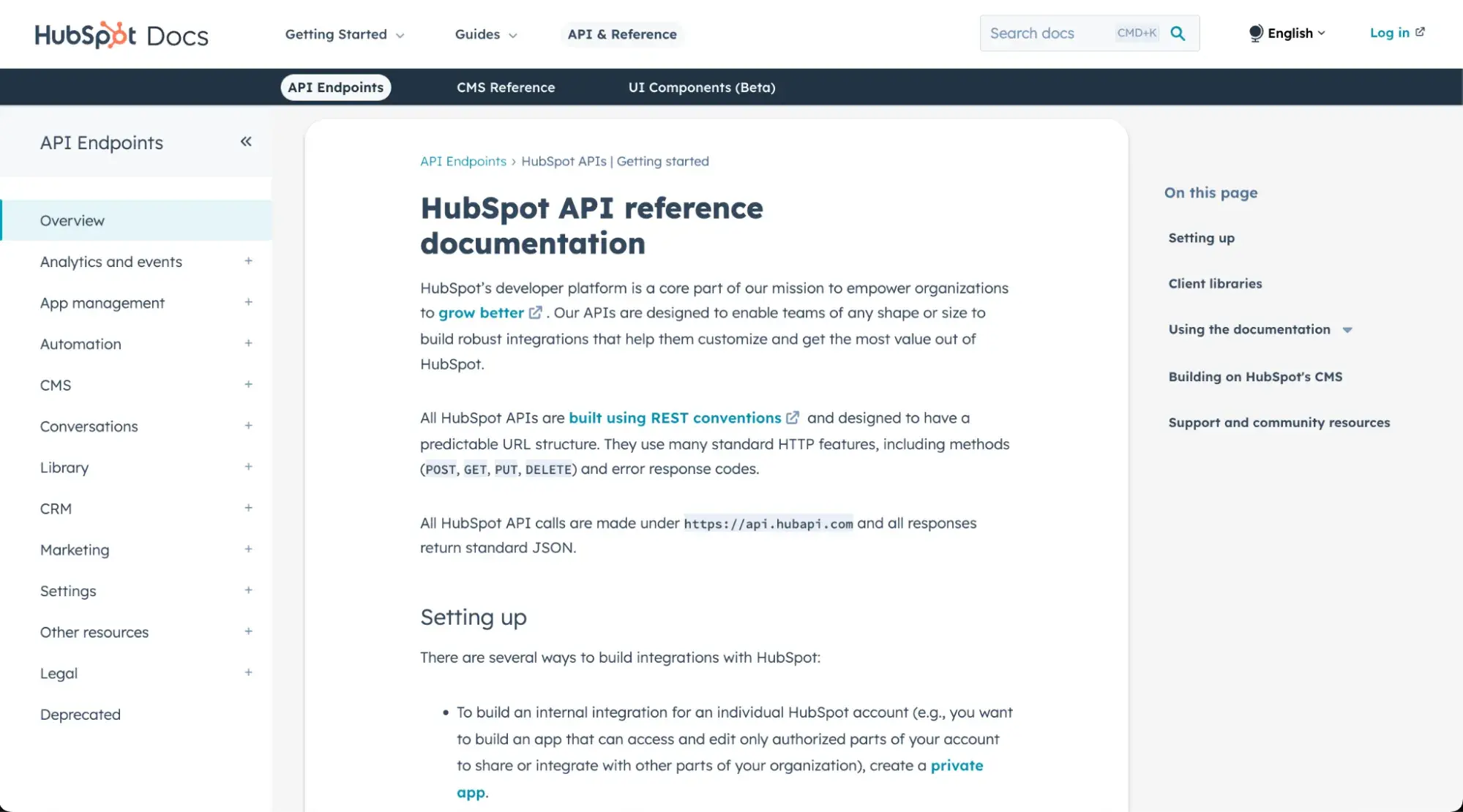Click the external link icon beside REST conventions
Viewport: 1463px width, 812px height.
pos(793,418)
